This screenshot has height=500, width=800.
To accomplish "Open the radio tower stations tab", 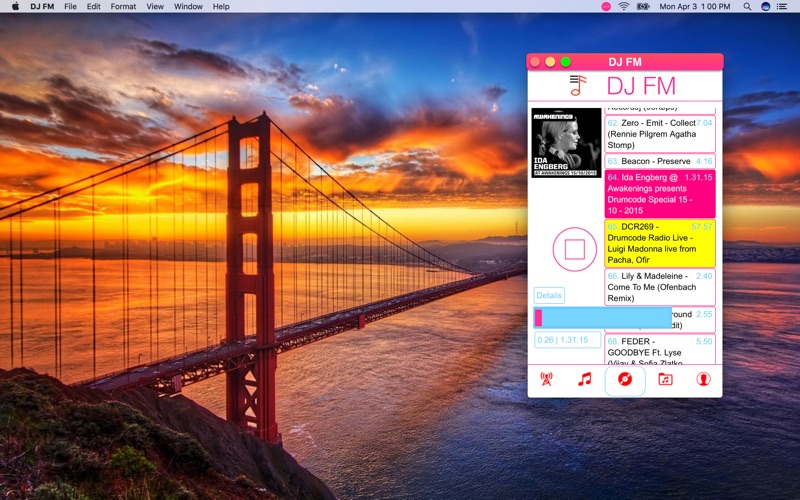I will pyautogui.click(x=546, y=379).
